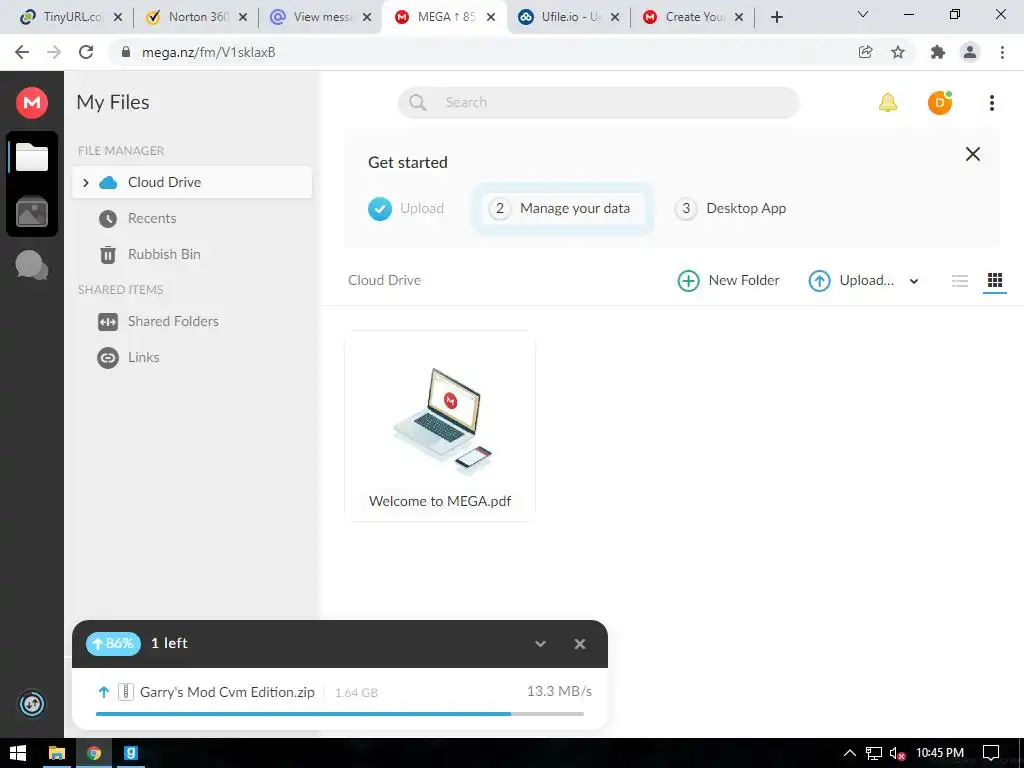Open the Windows notification center

[x=991, y=753]
